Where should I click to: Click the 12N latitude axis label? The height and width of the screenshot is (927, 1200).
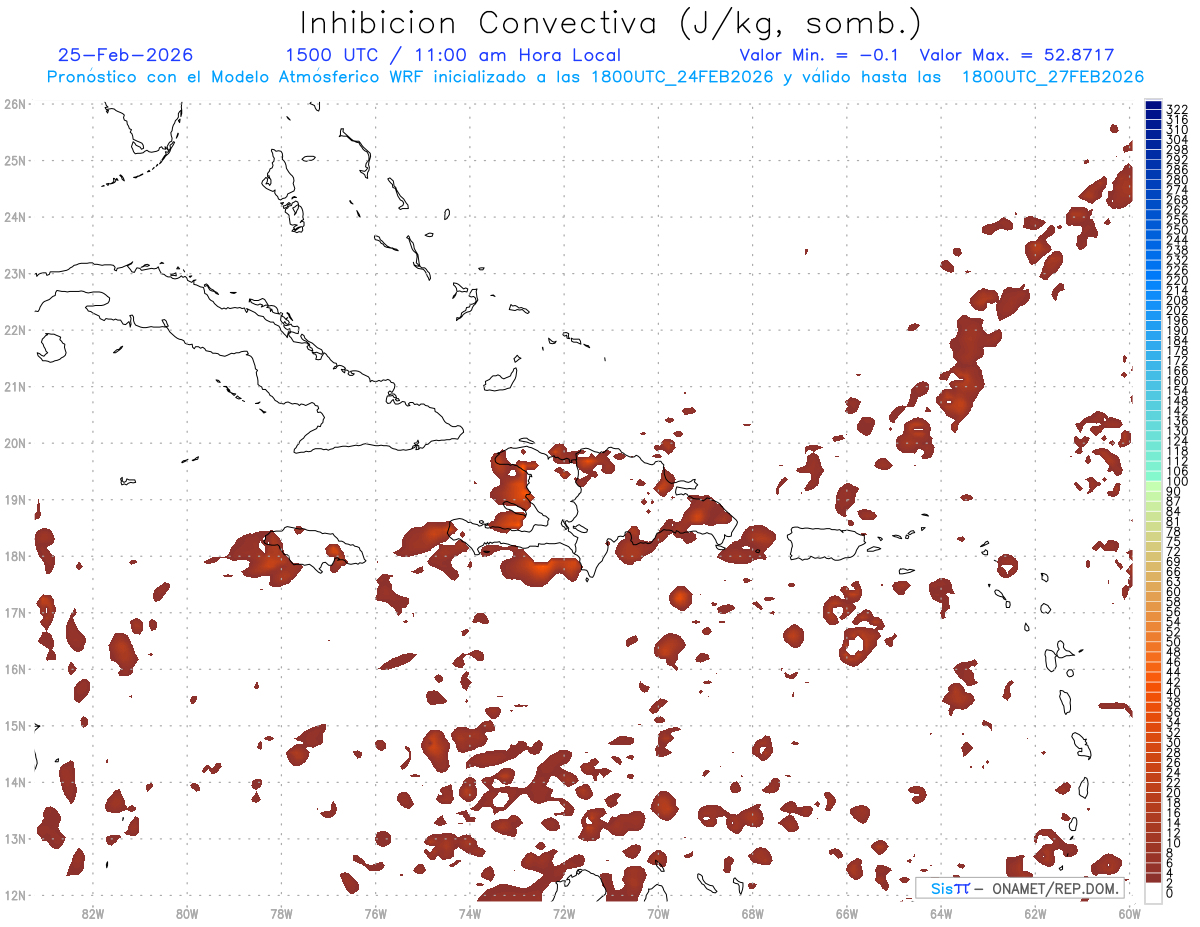coord(14,895)
